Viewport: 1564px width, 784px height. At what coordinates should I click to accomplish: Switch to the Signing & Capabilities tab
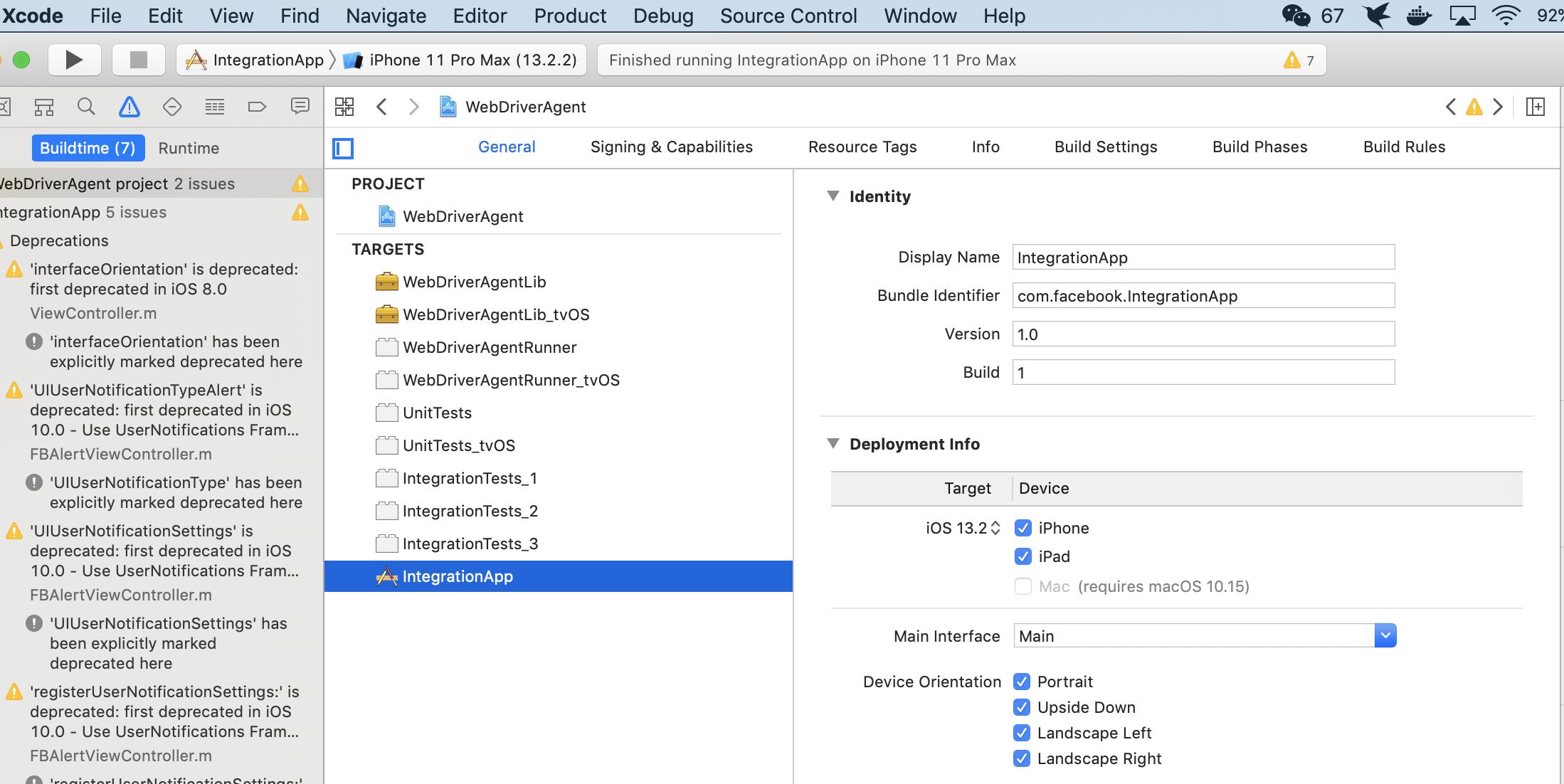[x=672, y=147]
